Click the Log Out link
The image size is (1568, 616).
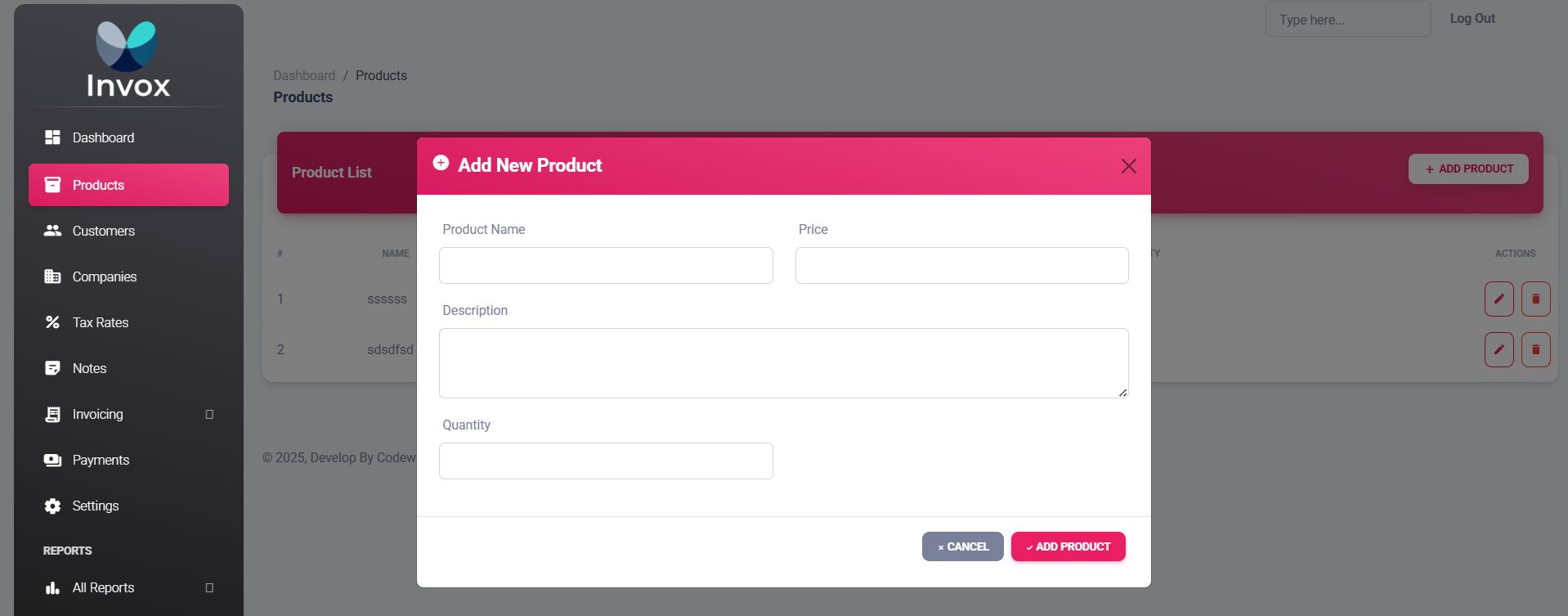tap(1472, 18)
